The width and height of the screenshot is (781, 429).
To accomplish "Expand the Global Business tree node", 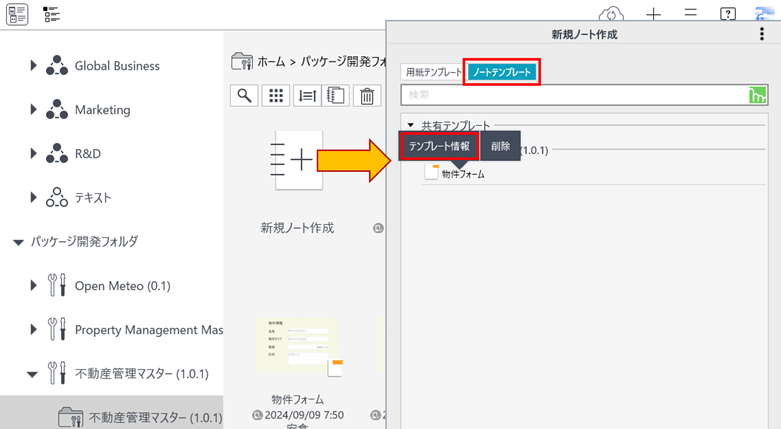I will [x=33, y=65].
